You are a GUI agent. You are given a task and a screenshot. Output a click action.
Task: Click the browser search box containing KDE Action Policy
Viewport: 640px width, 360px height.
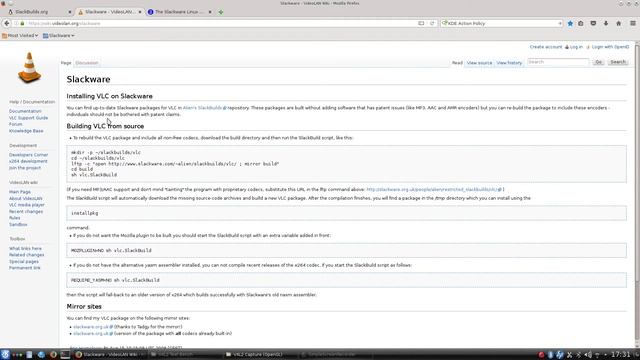[x=502, y=23]
